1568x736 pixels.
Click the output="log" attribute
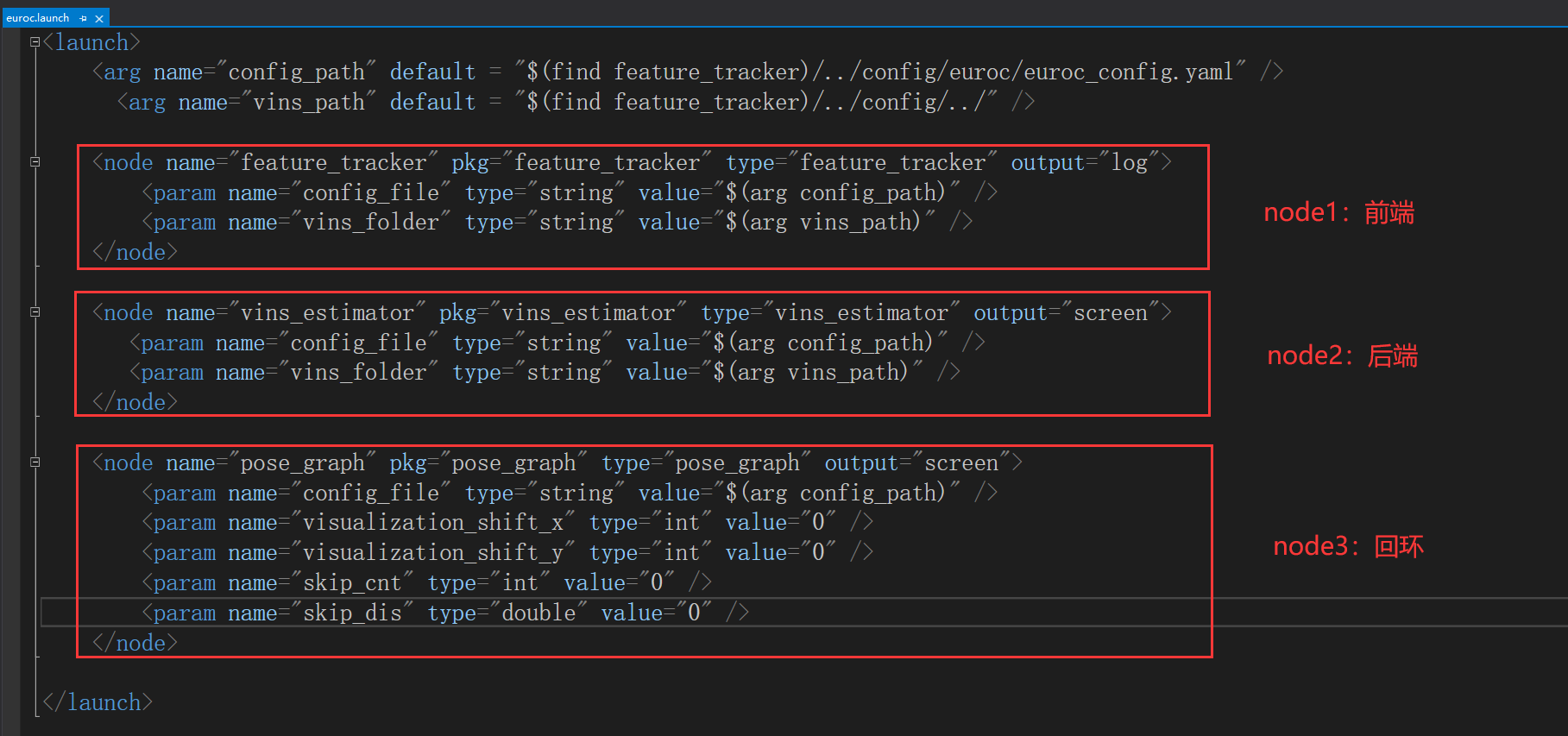(x=1086, y=162)
